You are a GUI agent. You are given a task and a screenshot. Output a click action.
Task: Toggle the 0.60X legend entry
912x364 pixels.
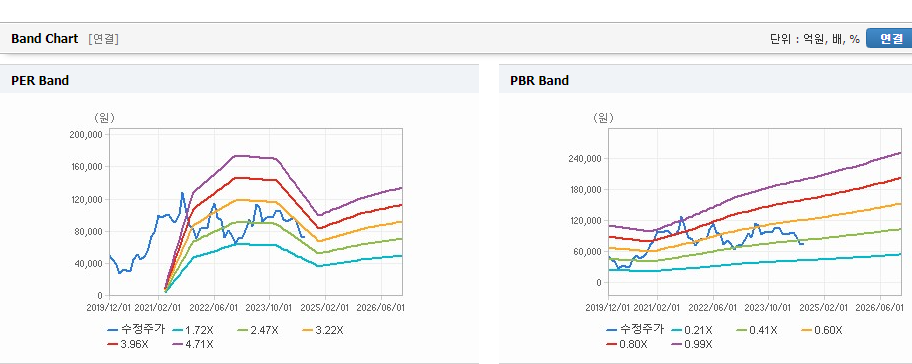(821, 330)
